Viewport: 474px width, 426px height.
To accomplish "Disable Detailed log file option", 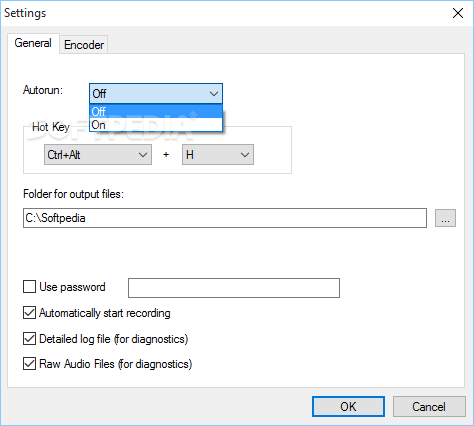I will pyautogui.click(x=29, y=339).
